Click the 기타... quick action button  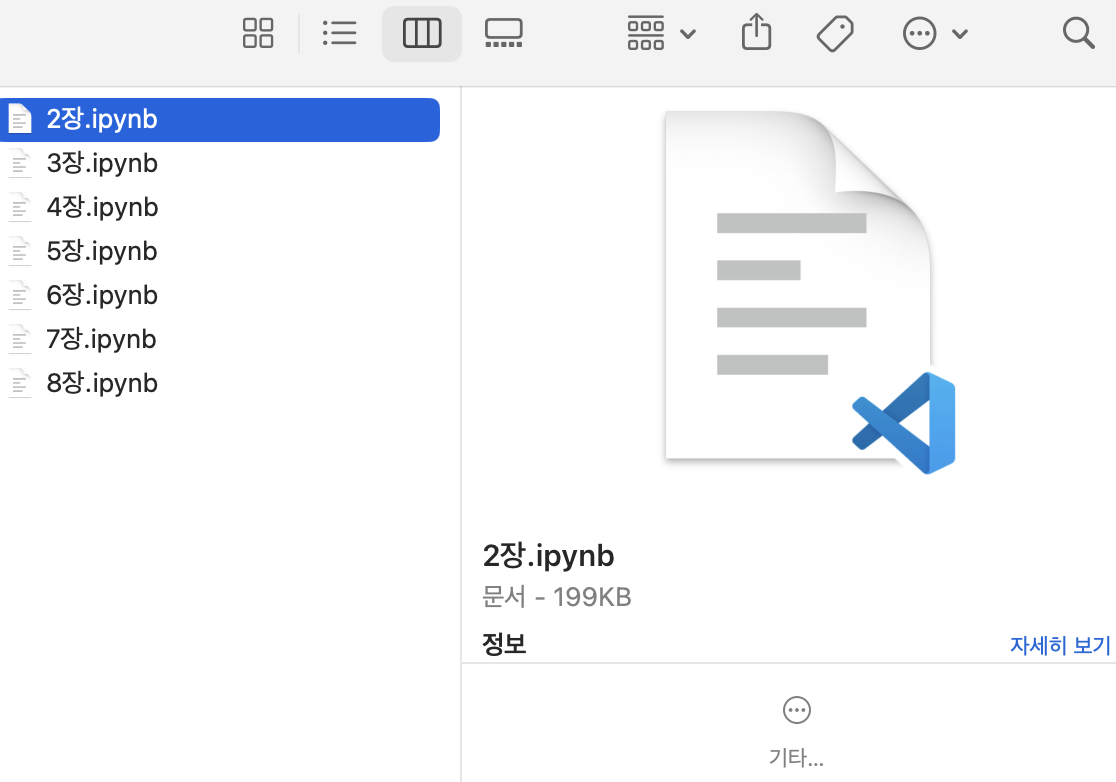[796, 732]
